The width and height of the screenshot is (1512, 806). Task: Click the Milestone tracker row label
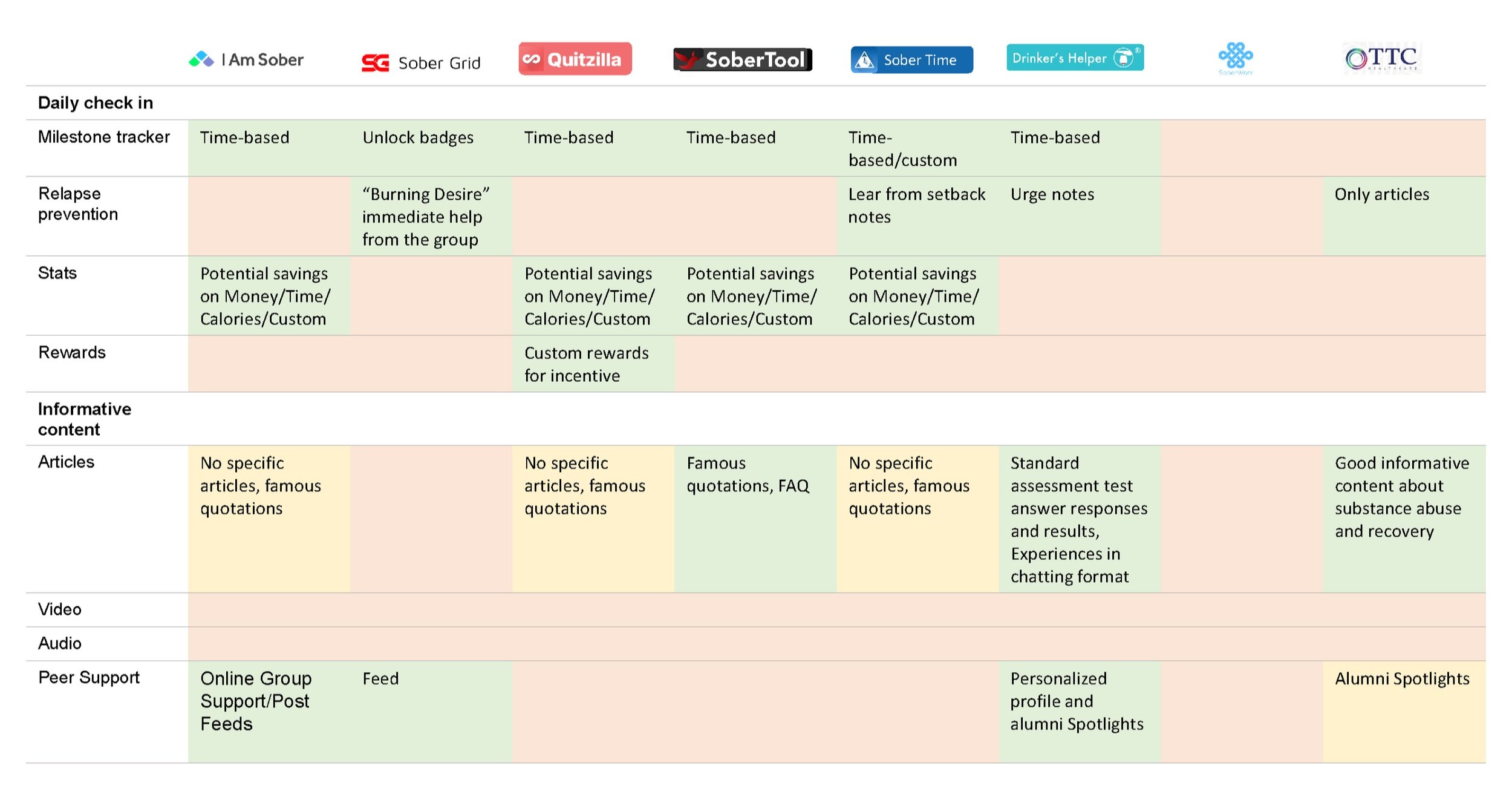click(x=104, y=137)
